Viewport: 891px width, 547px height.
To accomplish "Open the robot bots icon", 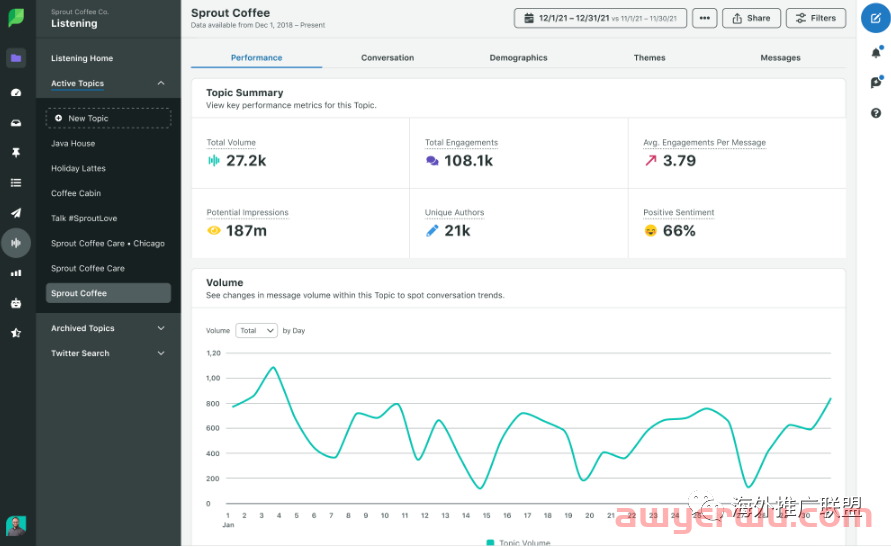I will (16, 303).
